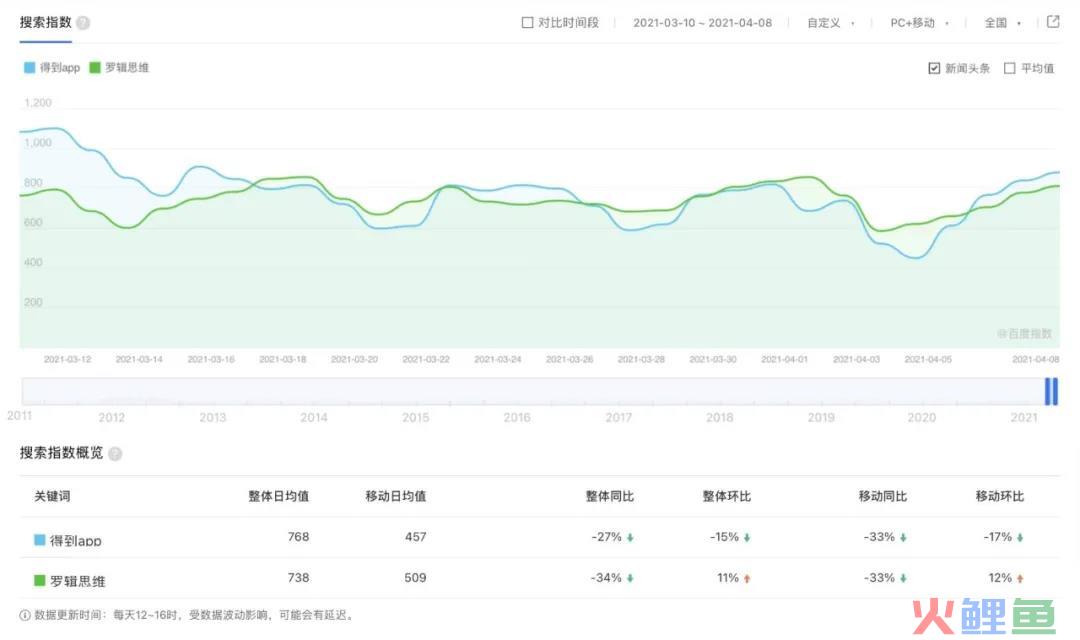This screenshot has height=640, width=1080.
Task: Select the date range 2021-03-10 ~ 2021-04-08
Action: point(703,23)
